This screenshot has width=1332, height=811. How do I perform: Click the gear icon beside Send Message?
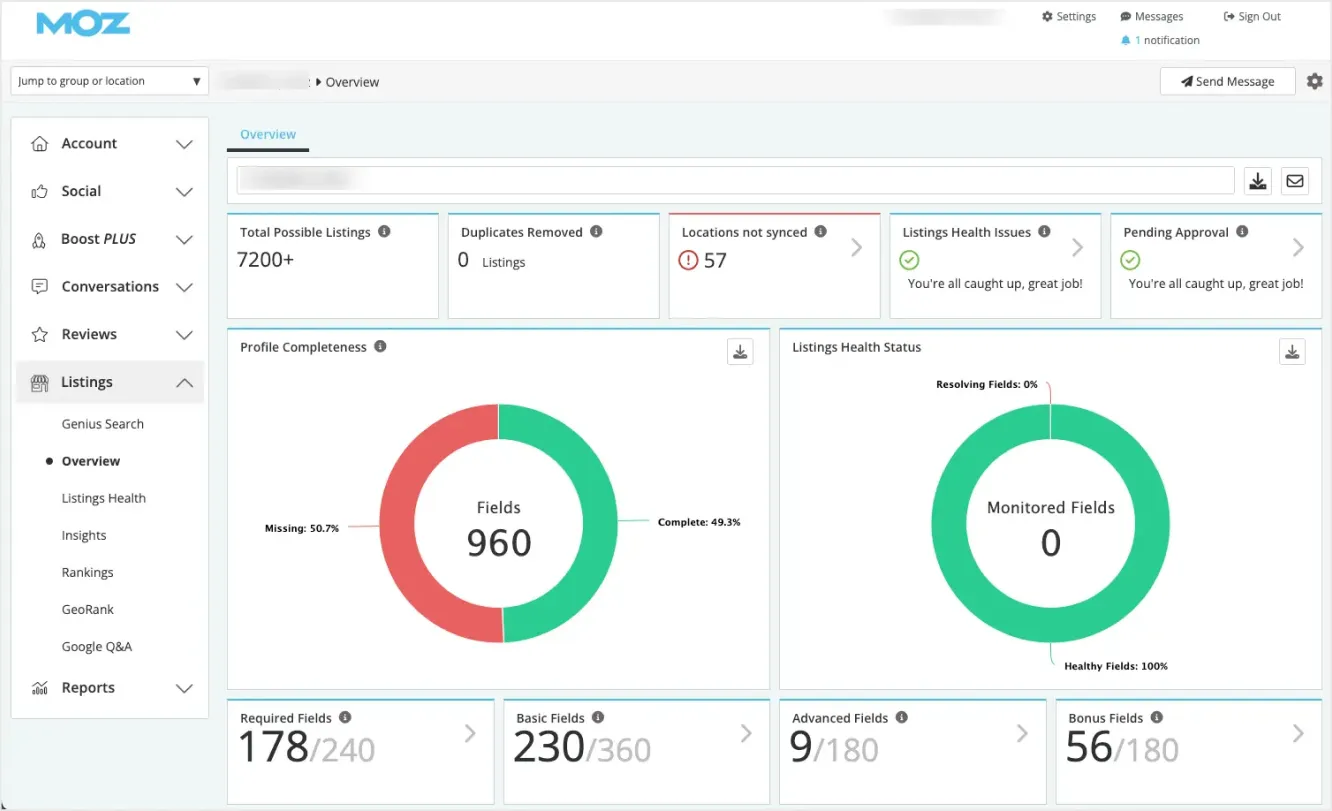[x=1315, y=81]
